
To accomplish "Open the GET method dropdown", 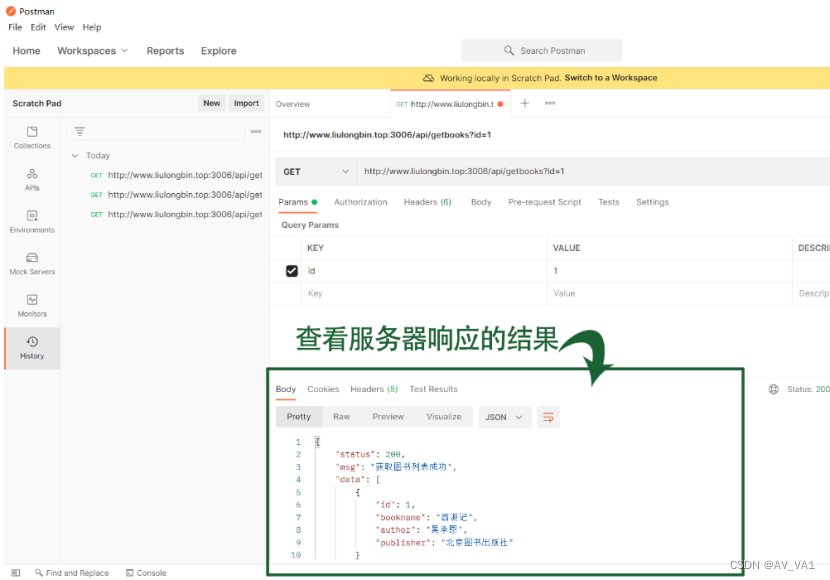I will pos(316,171).
